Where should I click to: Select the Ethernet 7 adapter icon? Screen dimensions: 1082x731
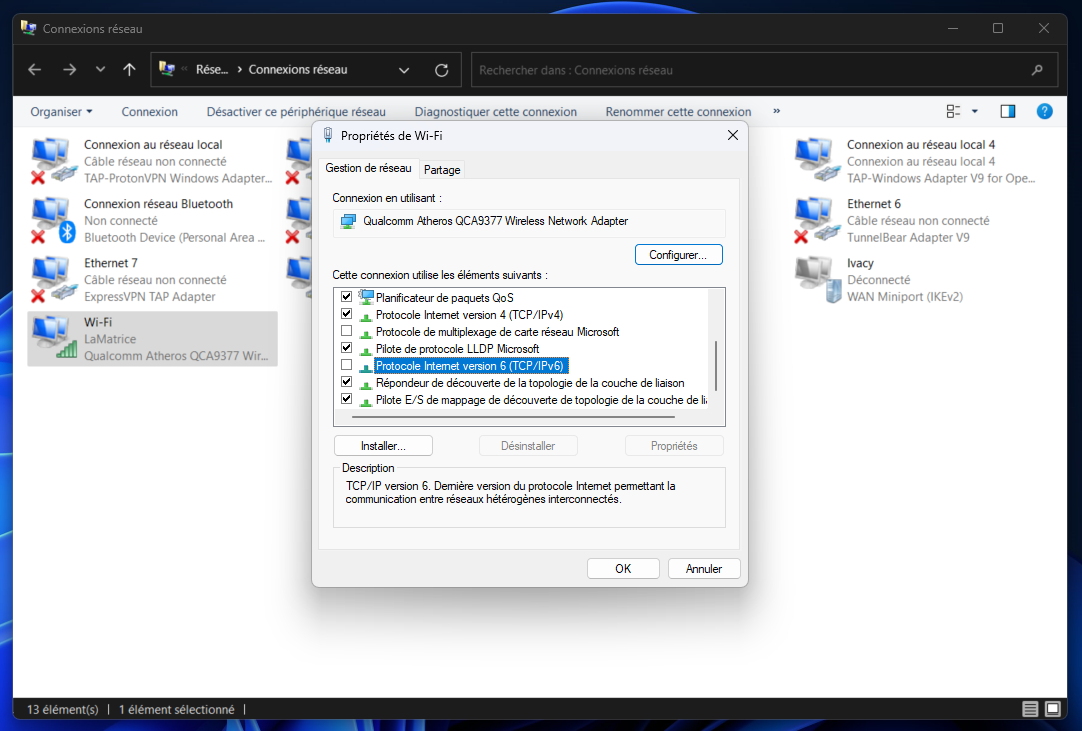point(53,280)
